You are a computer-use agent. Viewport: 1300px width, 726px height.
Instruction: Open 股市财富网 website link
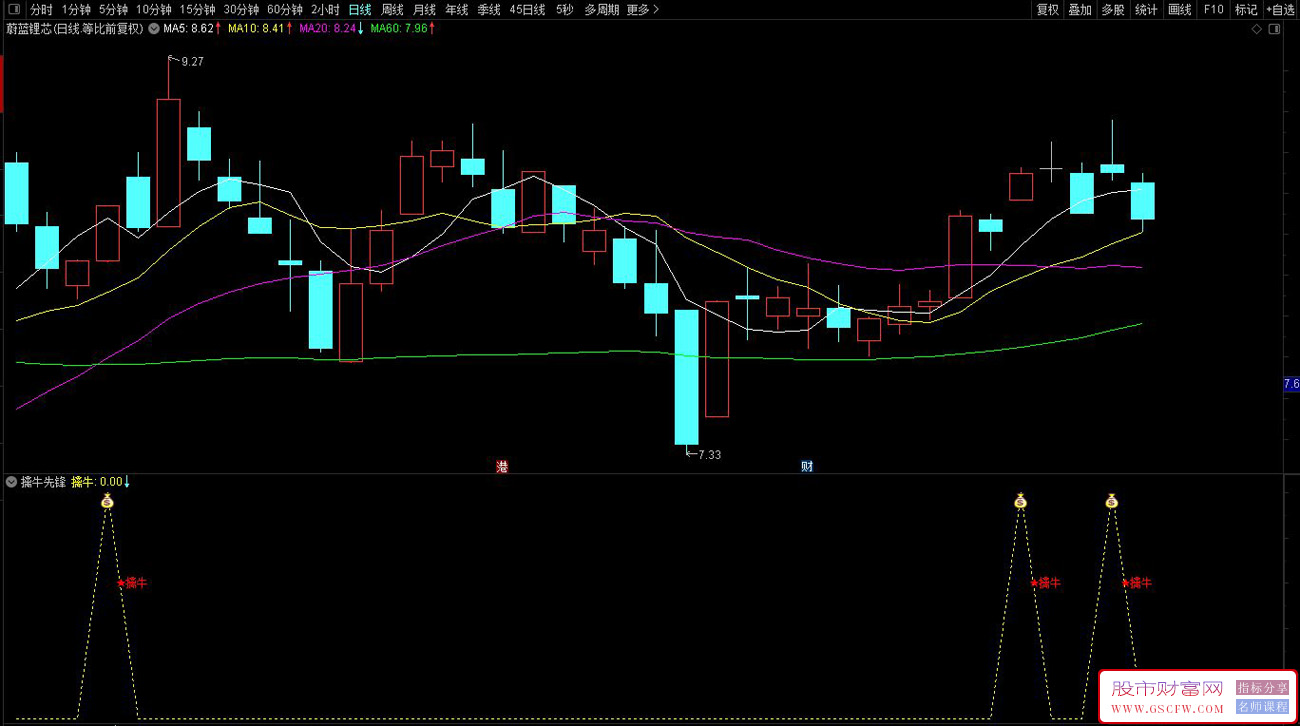click(x=1167, y=689)
